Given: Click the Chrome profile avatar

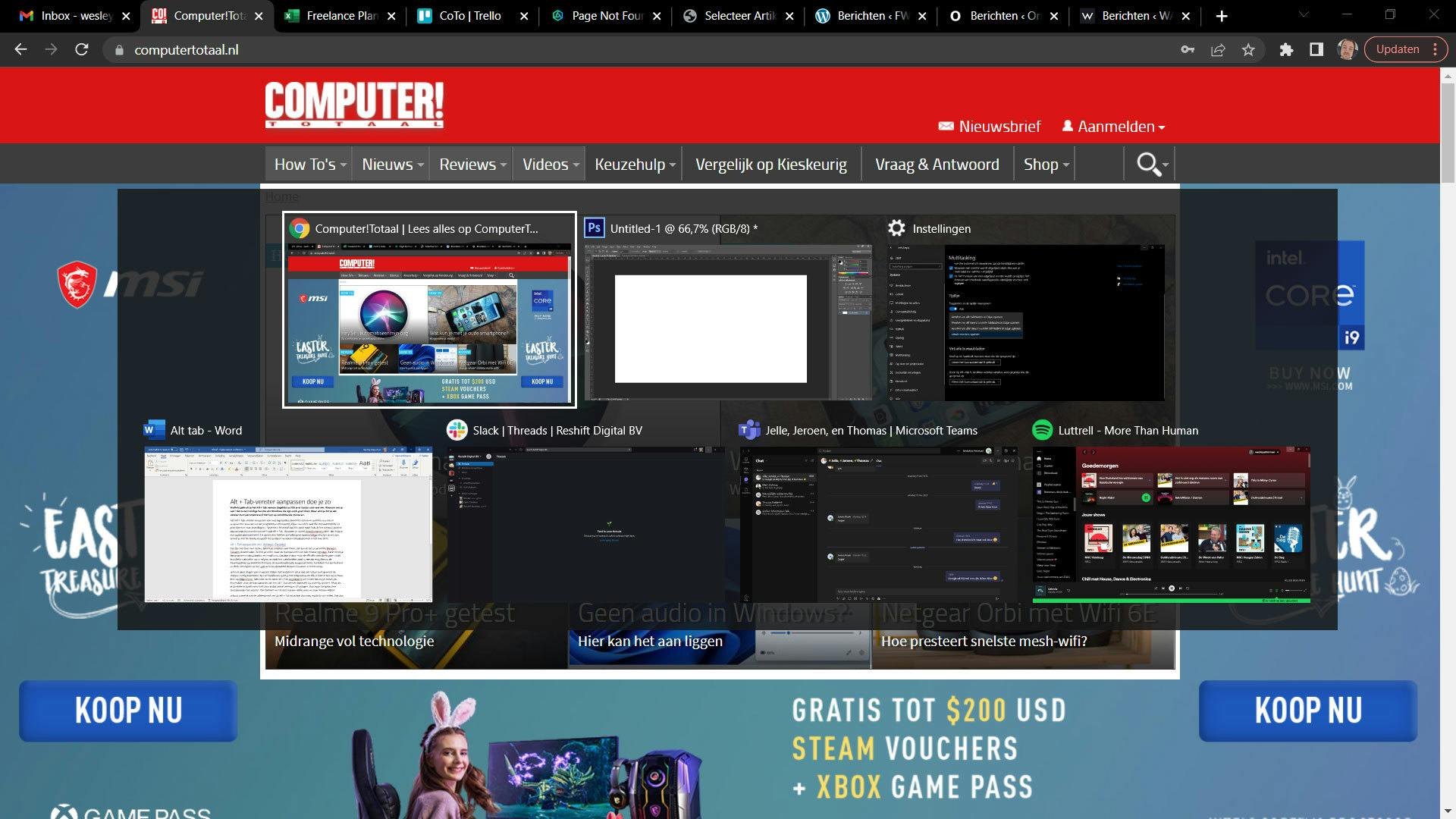Looking at the screenshot, I should [1347, 49].
